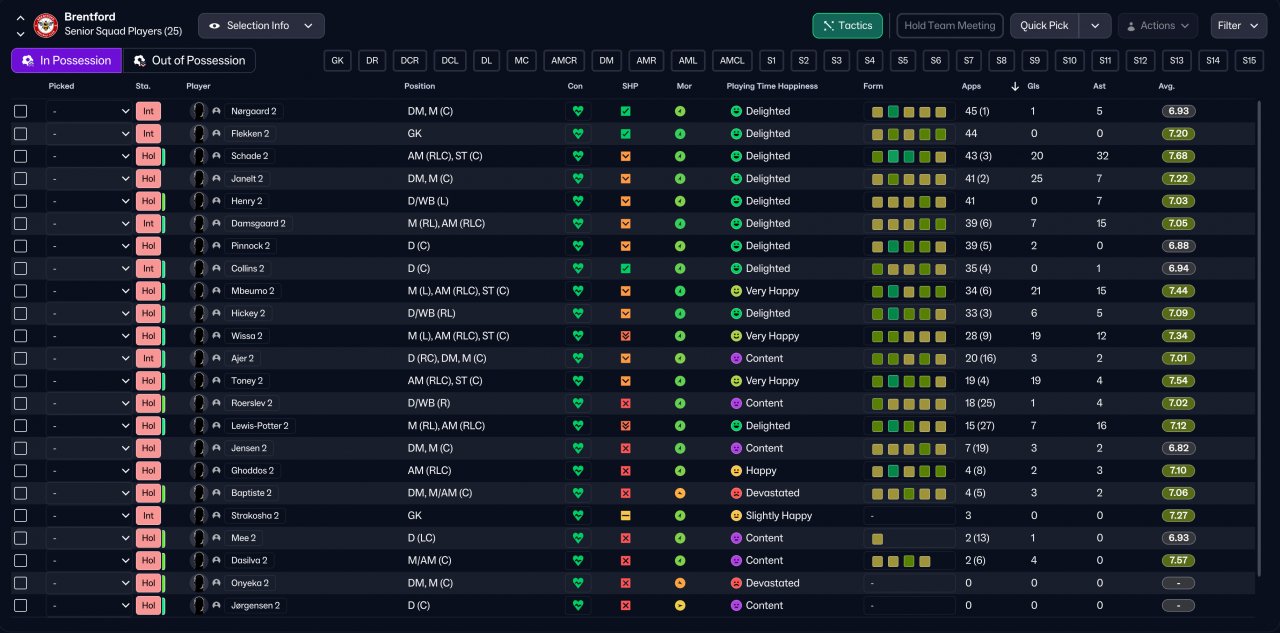Switch to the Out of Possession tab
The image size is (1280, 633).
189,61
